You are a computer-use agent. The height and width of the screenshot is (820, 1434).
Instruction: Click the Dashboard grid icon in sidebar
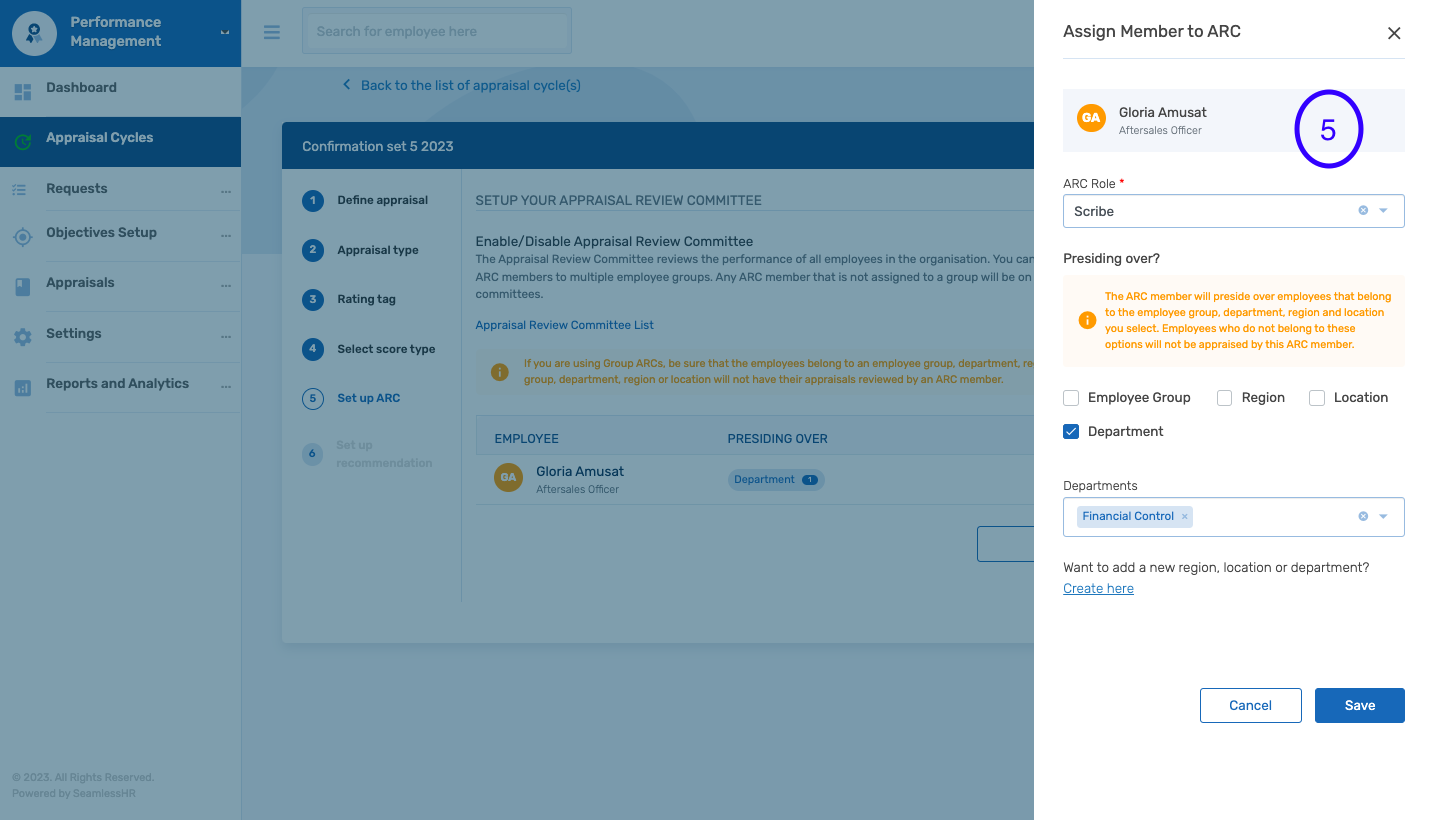(22, 92)
